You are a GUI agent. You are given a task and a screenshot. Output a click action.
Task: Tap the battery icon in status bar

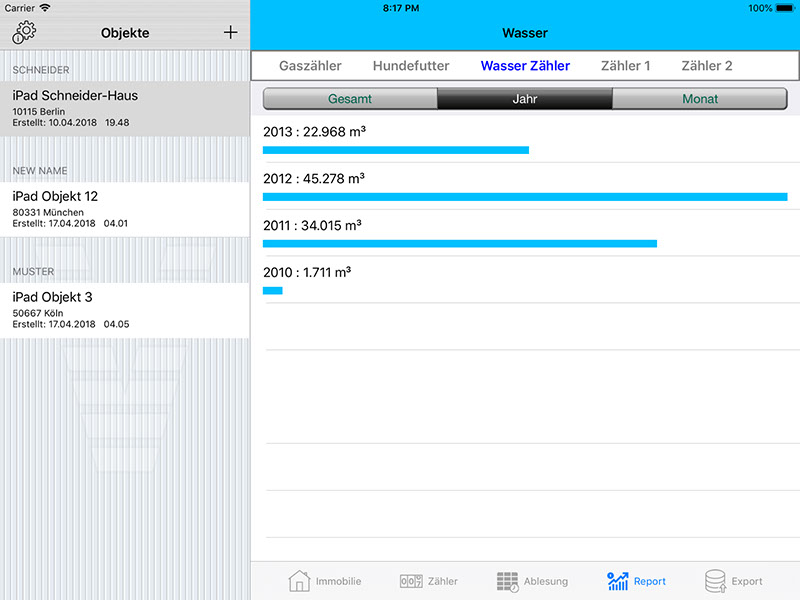[786, 8]
